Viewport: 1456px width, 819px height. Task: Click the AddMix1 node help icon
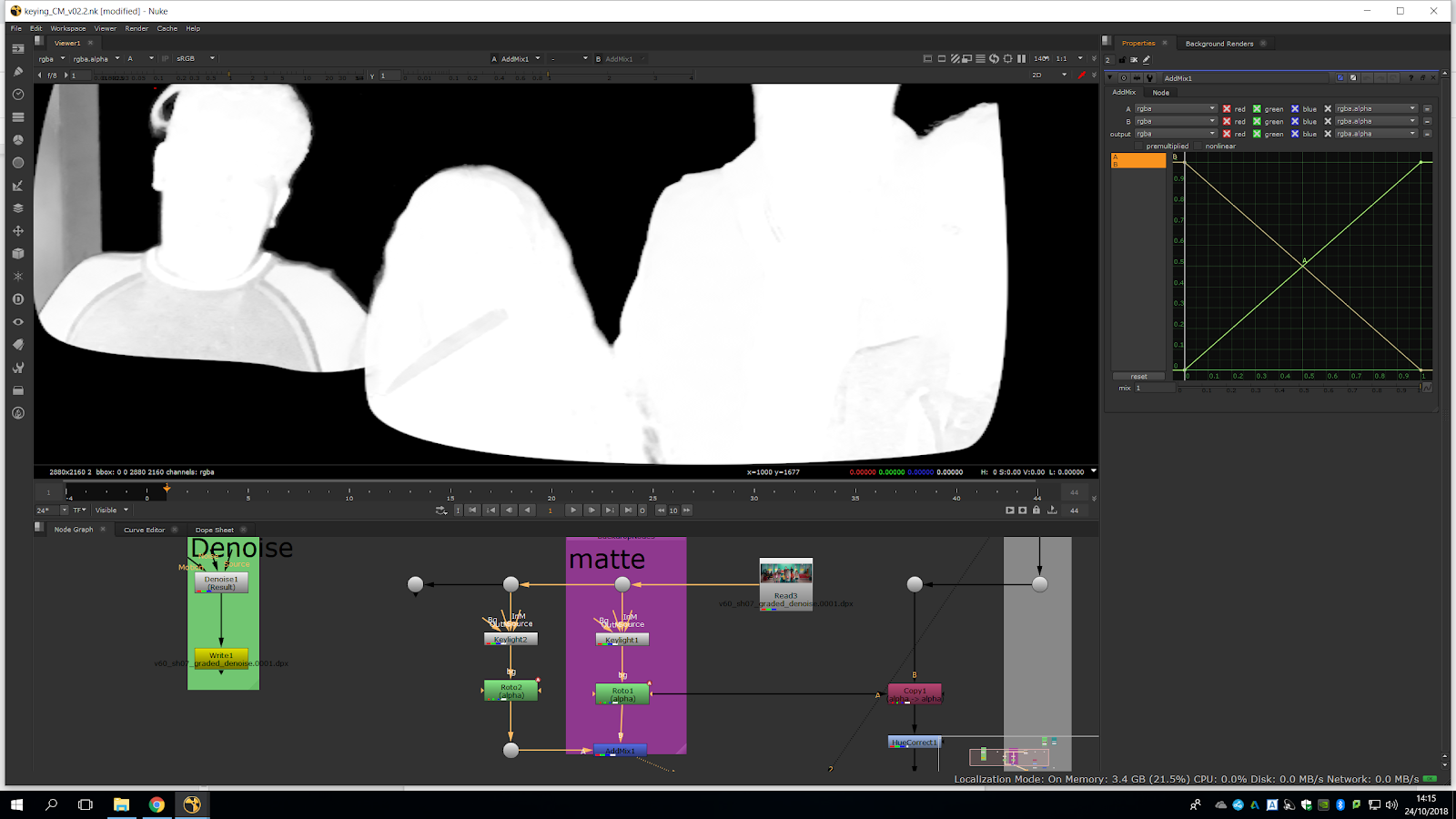coord(1410,78)
